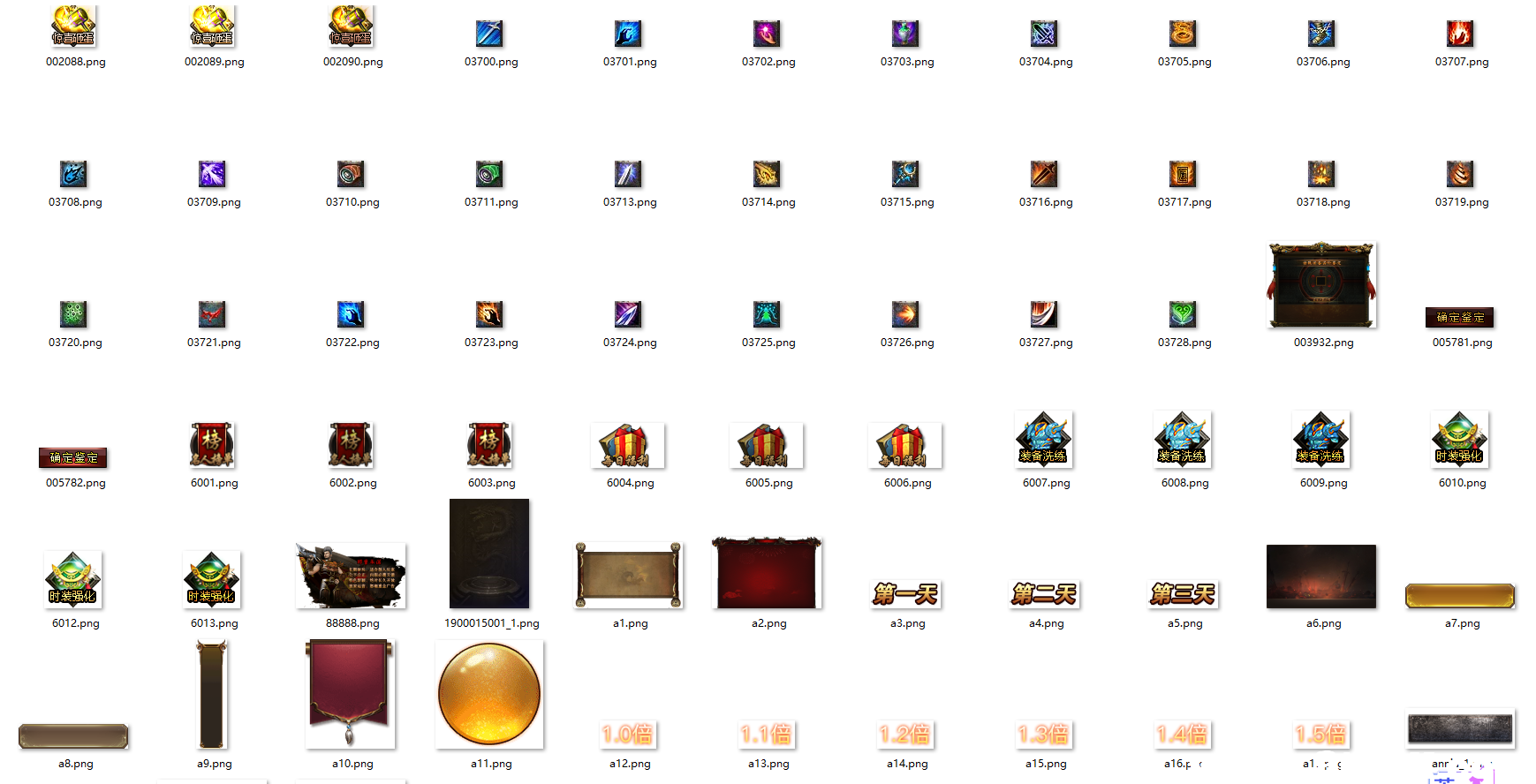
Task: Click the 03704.png file name label
Action: point(1046,62)
